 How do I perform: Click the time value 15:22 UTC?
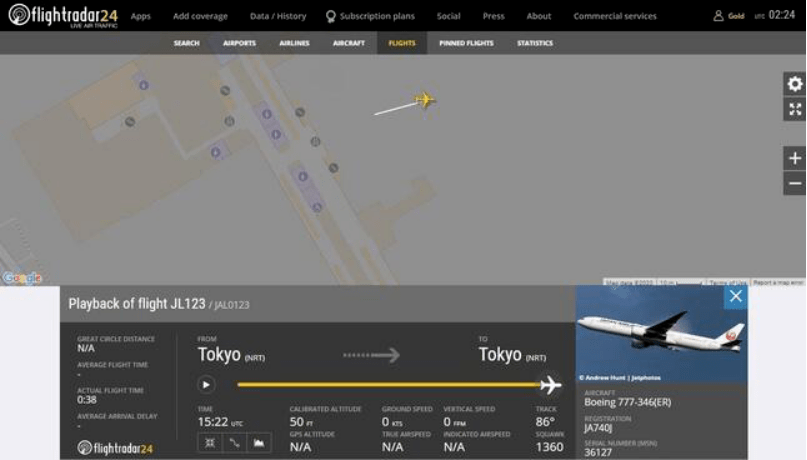coord(220,422)
